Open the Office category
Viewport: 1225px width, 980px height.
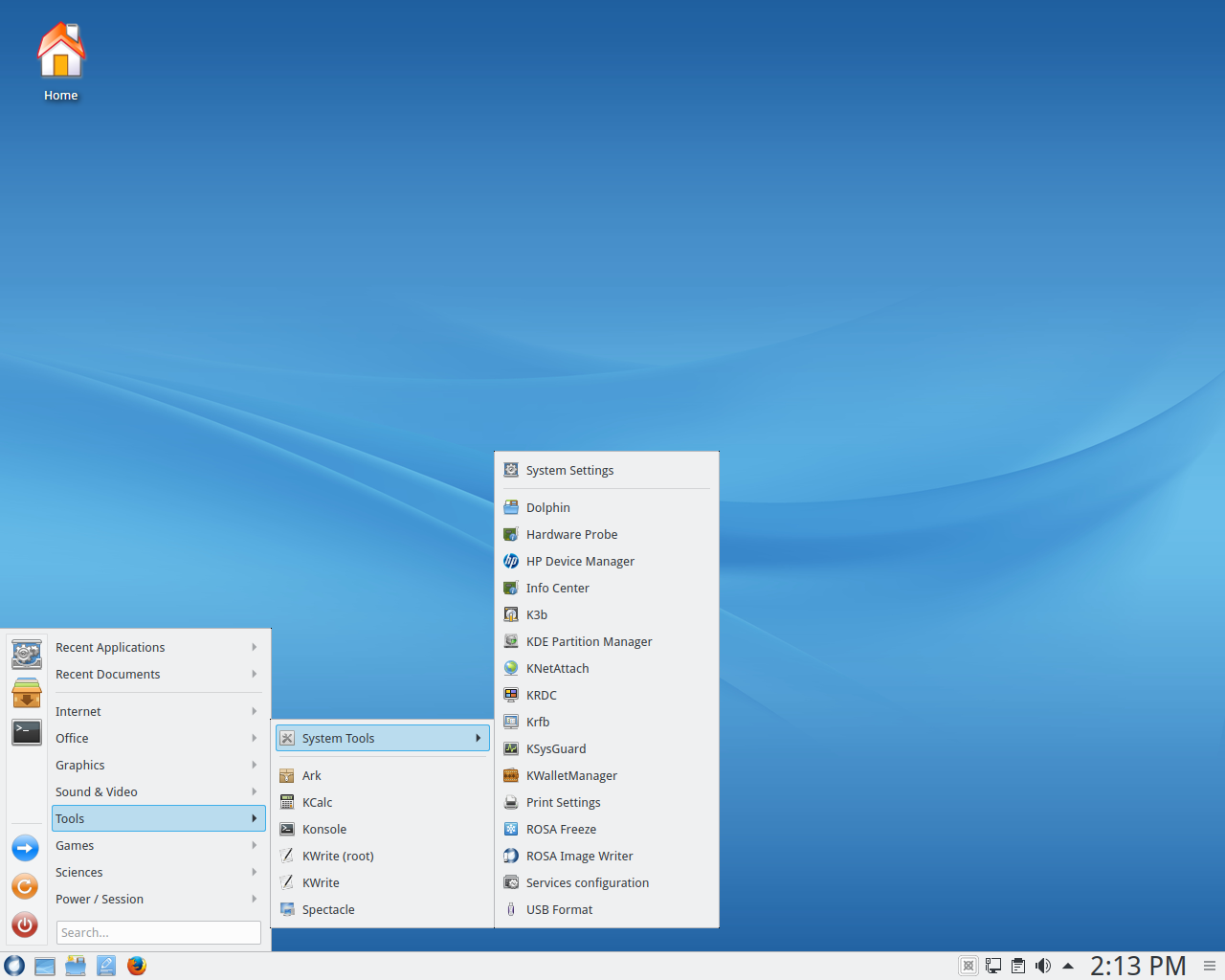point(159,739)
